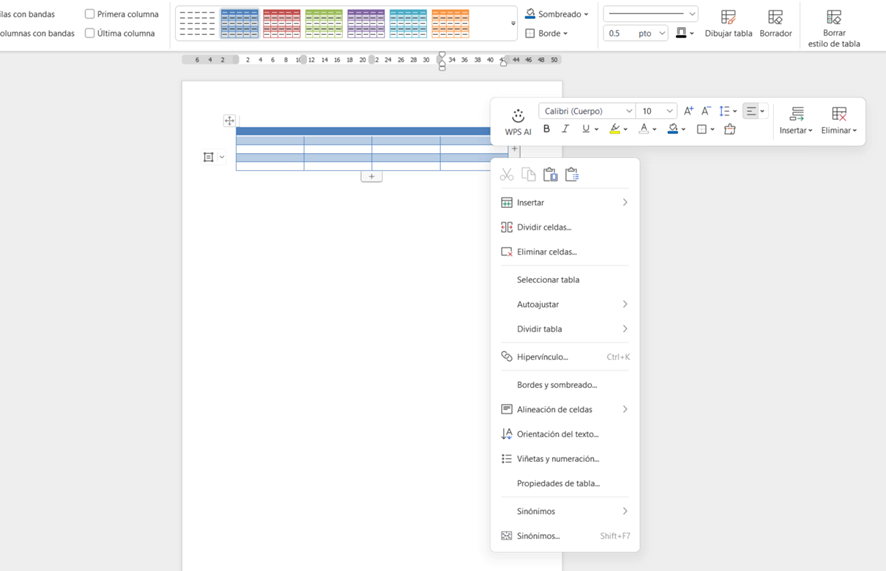Click the add row plus below table
Image resolution: width=886 pixels, height=571 pixels.
click(371, 177)
